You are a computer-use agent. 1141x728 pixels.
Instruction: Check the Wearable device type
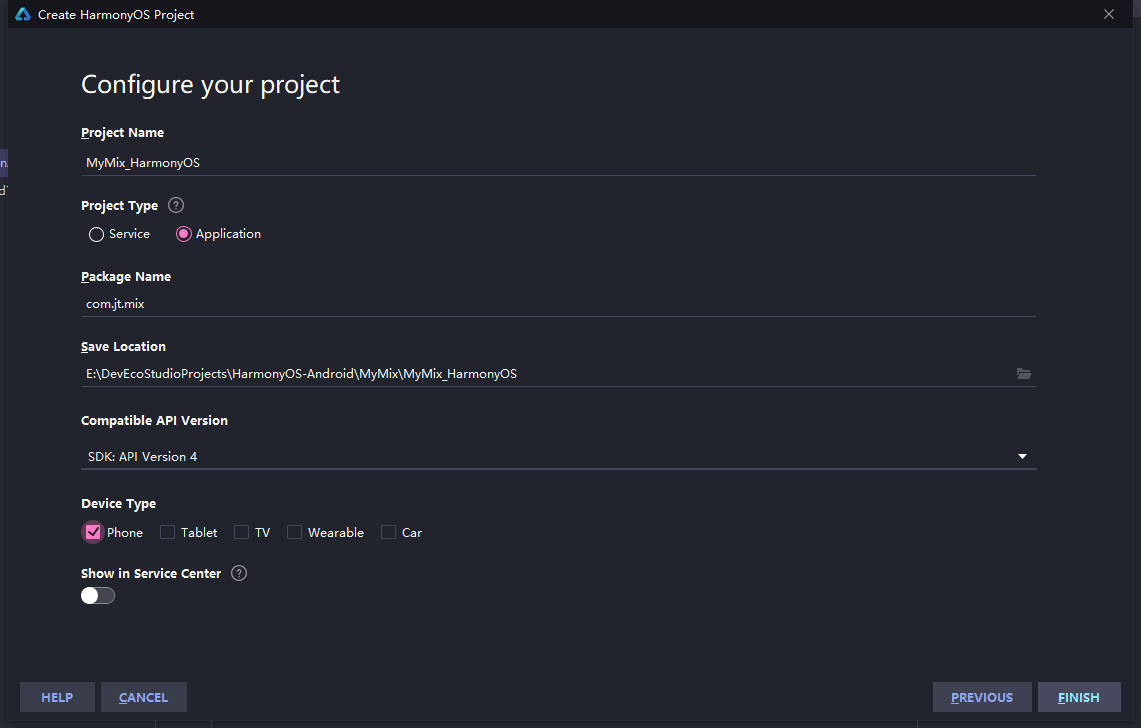(294, 532)
